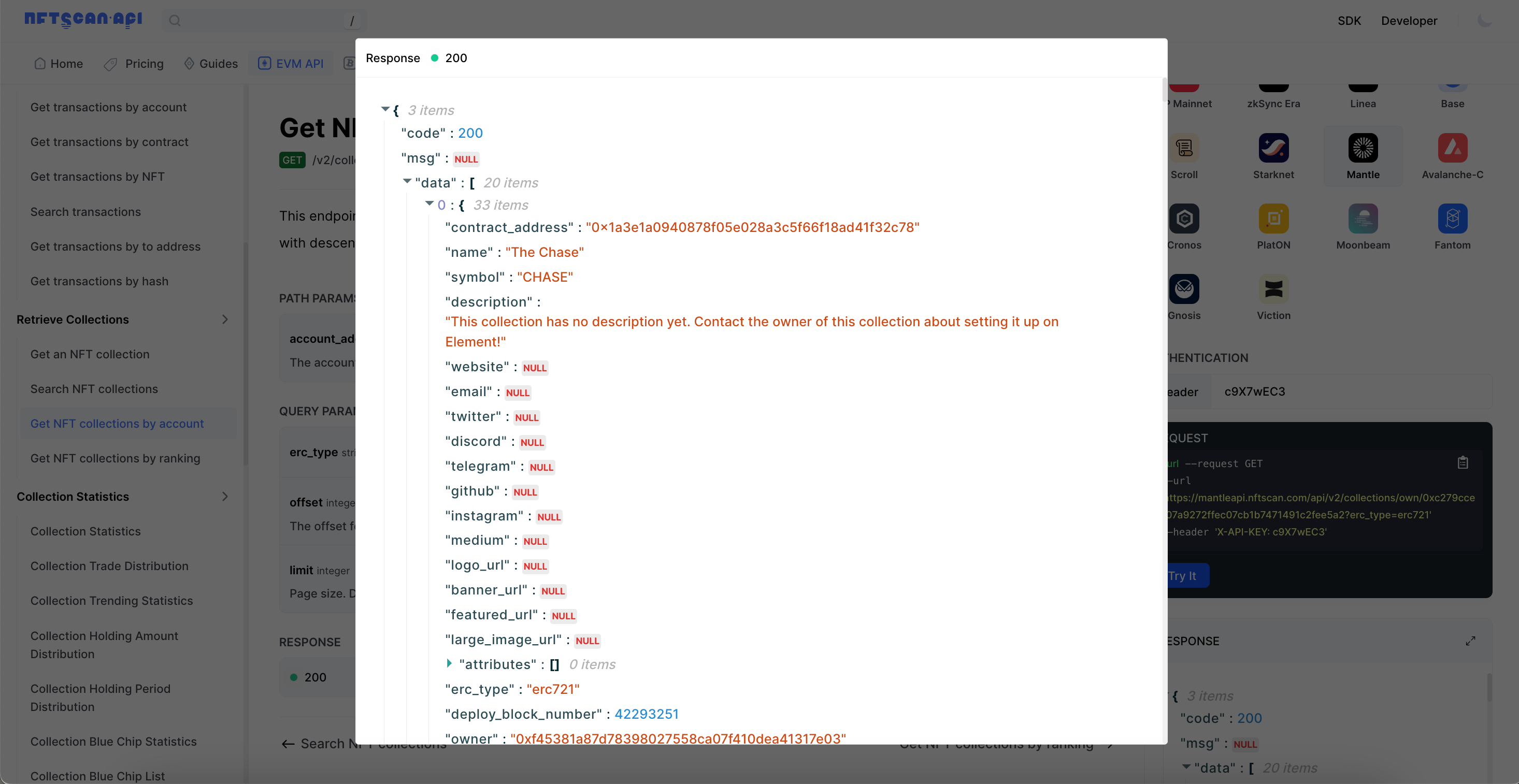The image size is (1519, 784).
Task: Click the zkSync Era chain label
Action: pos(1273,103)
